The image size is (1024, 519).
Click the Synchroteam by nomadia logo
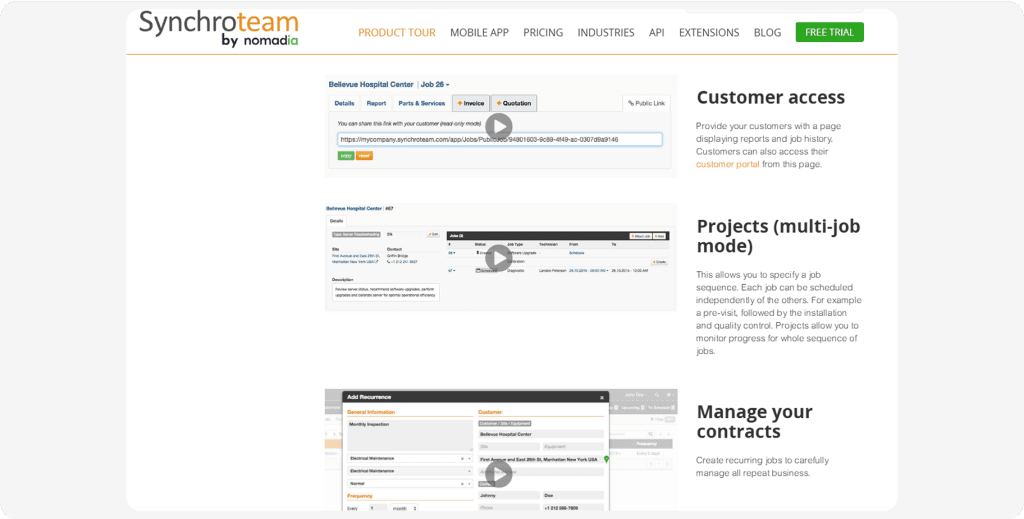point(218,29)
